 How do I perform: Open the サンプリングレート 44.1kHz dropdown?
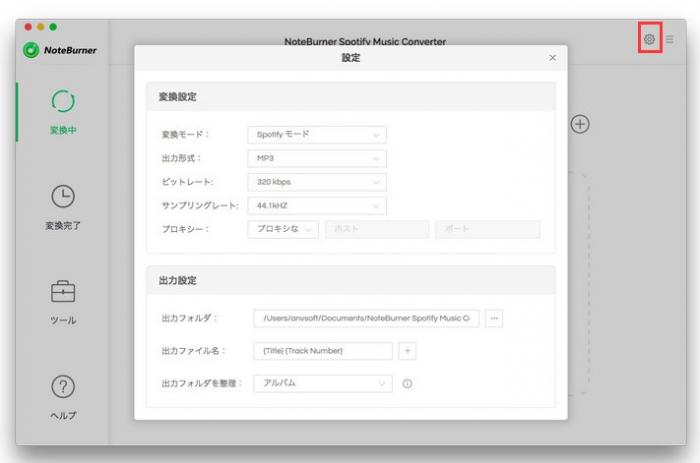point(317,206)
